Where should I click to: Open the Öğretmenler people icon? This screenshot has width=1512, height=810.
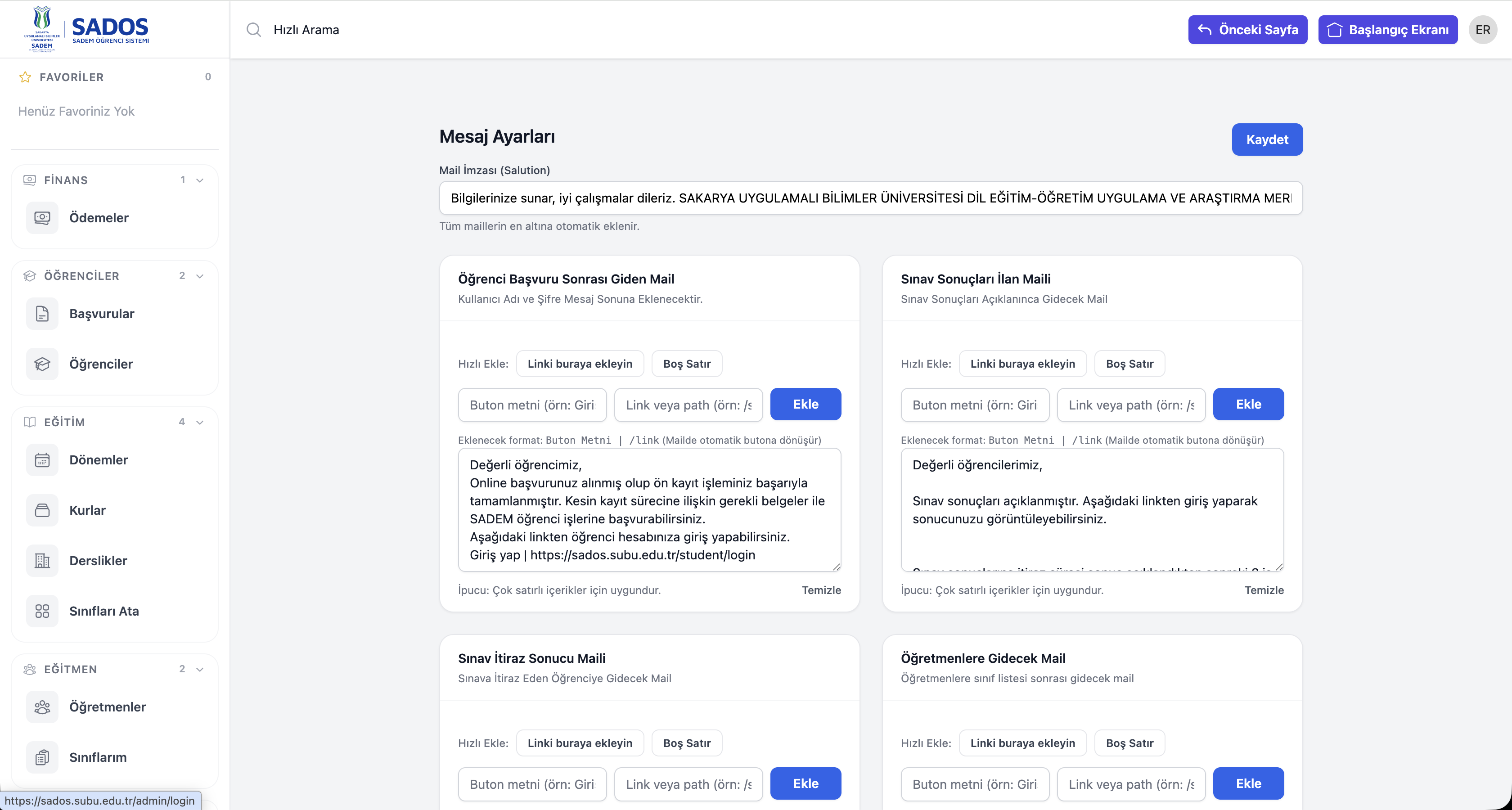[x=42, y=706]
